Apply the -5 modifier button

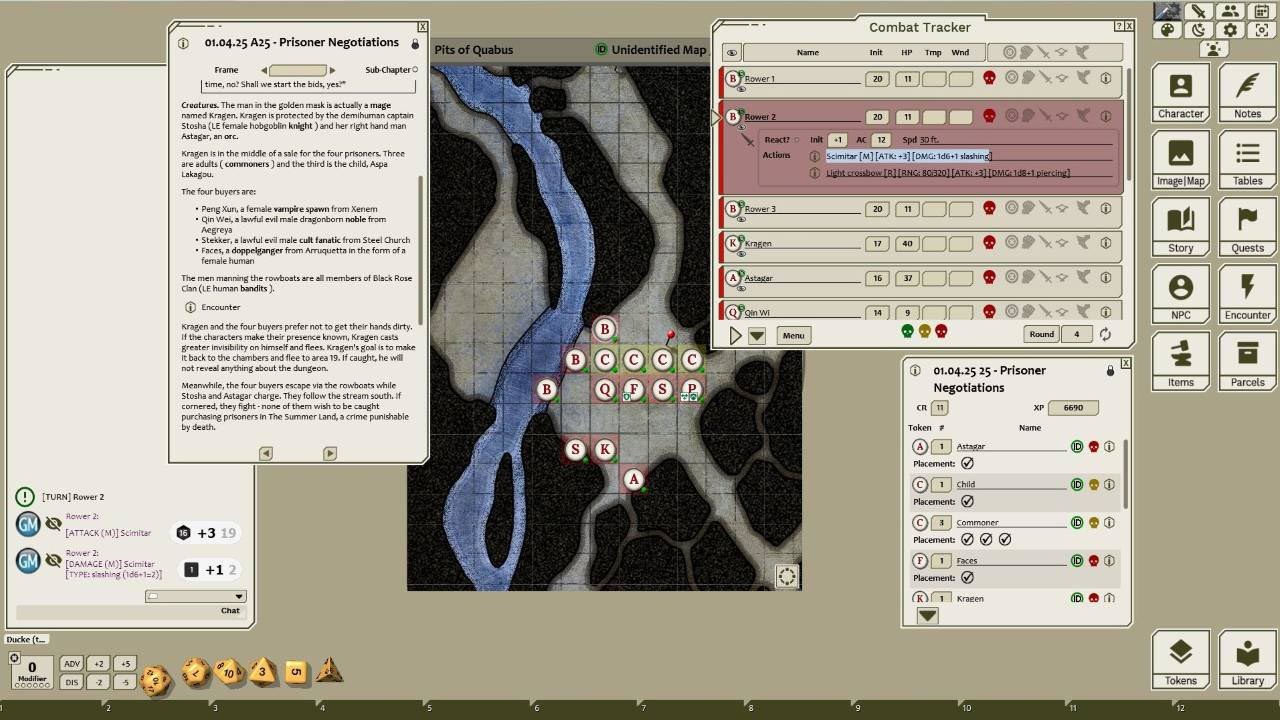[124, 682]
